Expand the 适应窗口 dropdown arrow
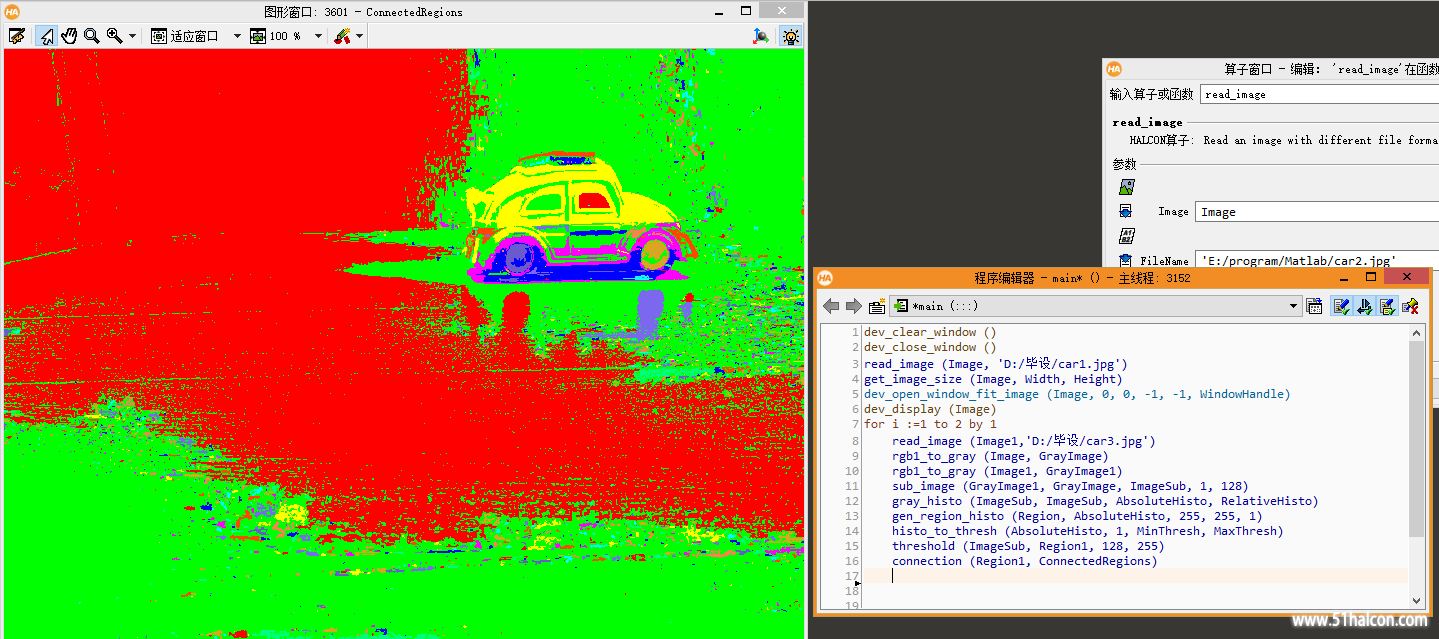The width and height of the screenshot is (1439, 639). point(237,36)
